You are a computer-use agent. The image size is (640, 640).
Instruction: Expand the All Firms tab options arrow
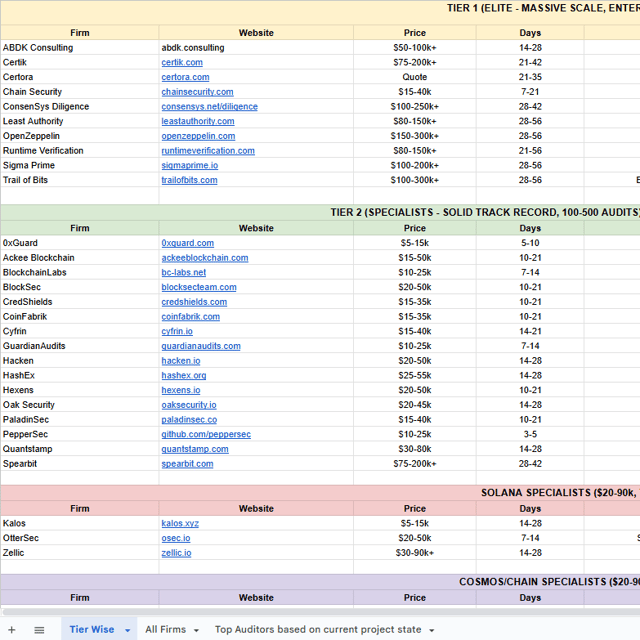(x=196, y=630)
